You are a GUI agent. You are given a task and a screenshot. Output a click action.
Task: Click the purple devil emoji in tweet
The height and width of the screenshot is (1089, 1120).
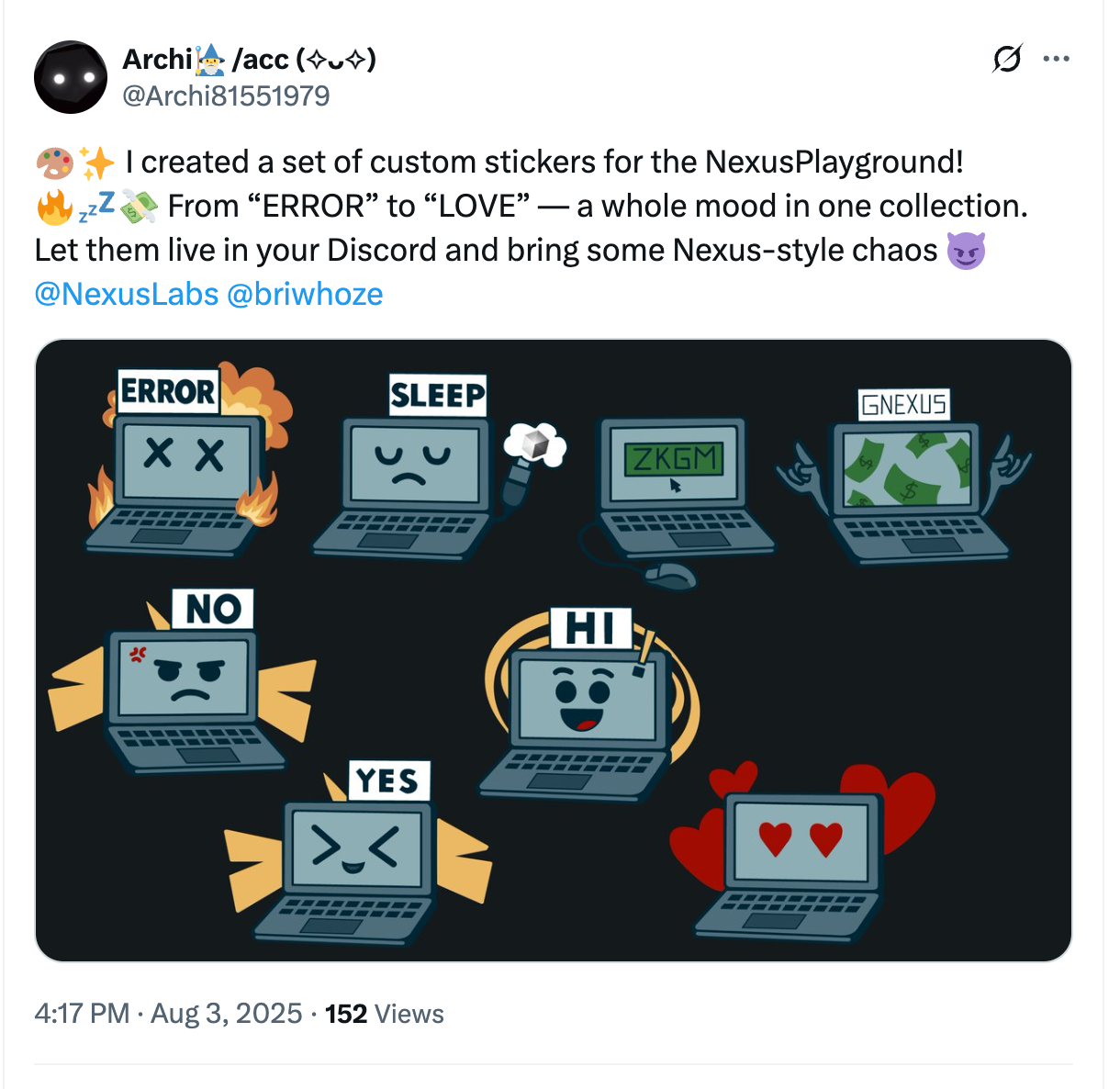(x=966, y=251)
